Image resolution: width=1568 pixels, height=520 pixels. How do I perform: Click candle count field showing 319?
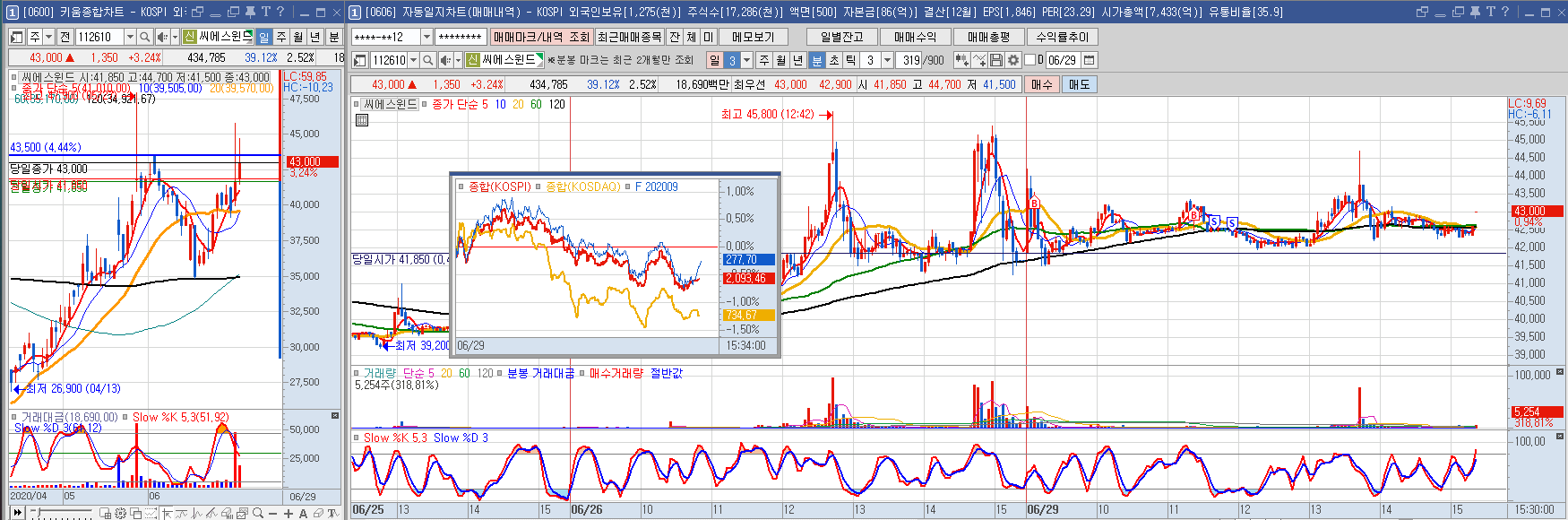[910, 60]
